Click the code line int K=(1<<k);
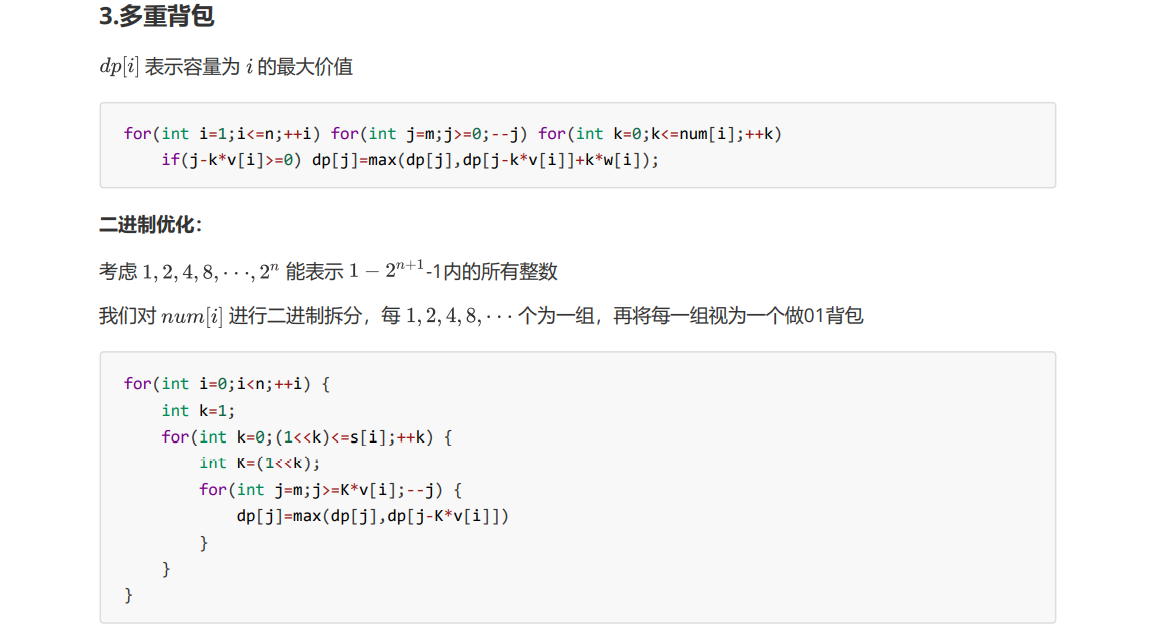The image size is (1153, 636). tap(260, 463)
